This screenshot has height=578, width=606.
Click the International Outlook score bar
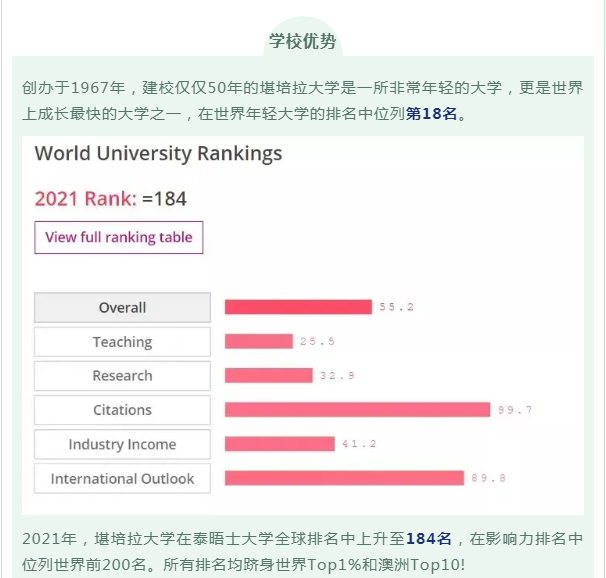click(344, 477)
